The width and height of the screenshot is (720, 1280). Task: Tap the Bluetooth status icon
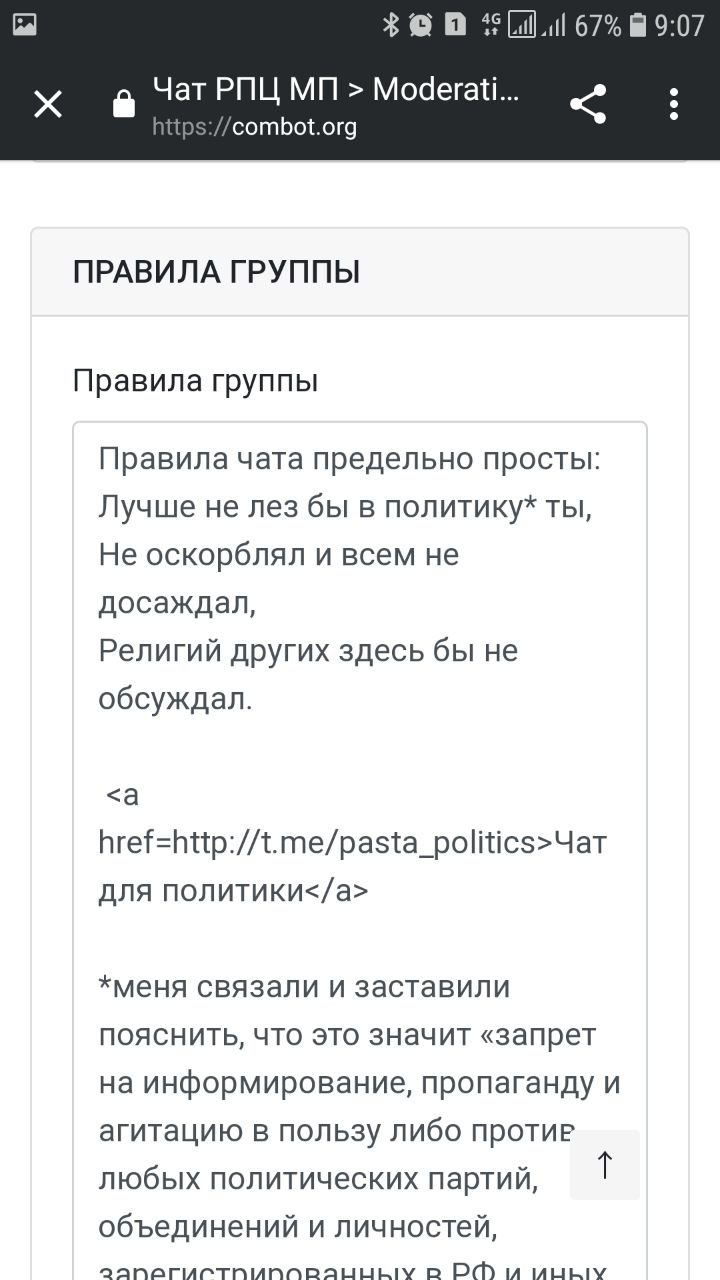click(x=391, y=25)
